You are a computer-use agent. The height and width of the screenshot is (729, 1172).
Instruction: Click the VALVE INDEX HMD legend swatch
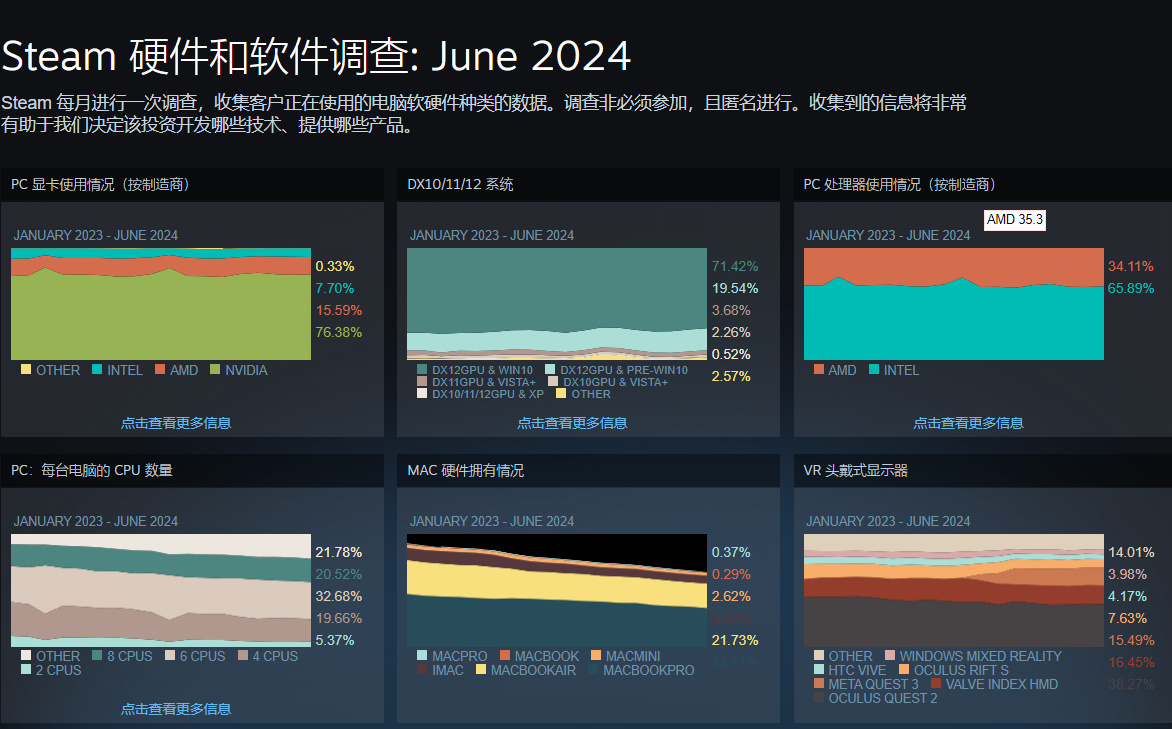click(x=936, y=683)
